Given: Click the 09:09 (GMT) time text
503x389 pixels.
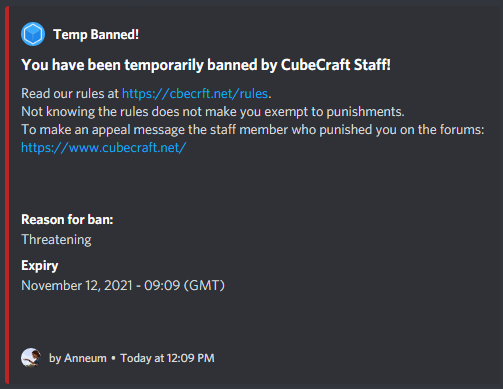Looking at the screenshot, I should point(184,286).
